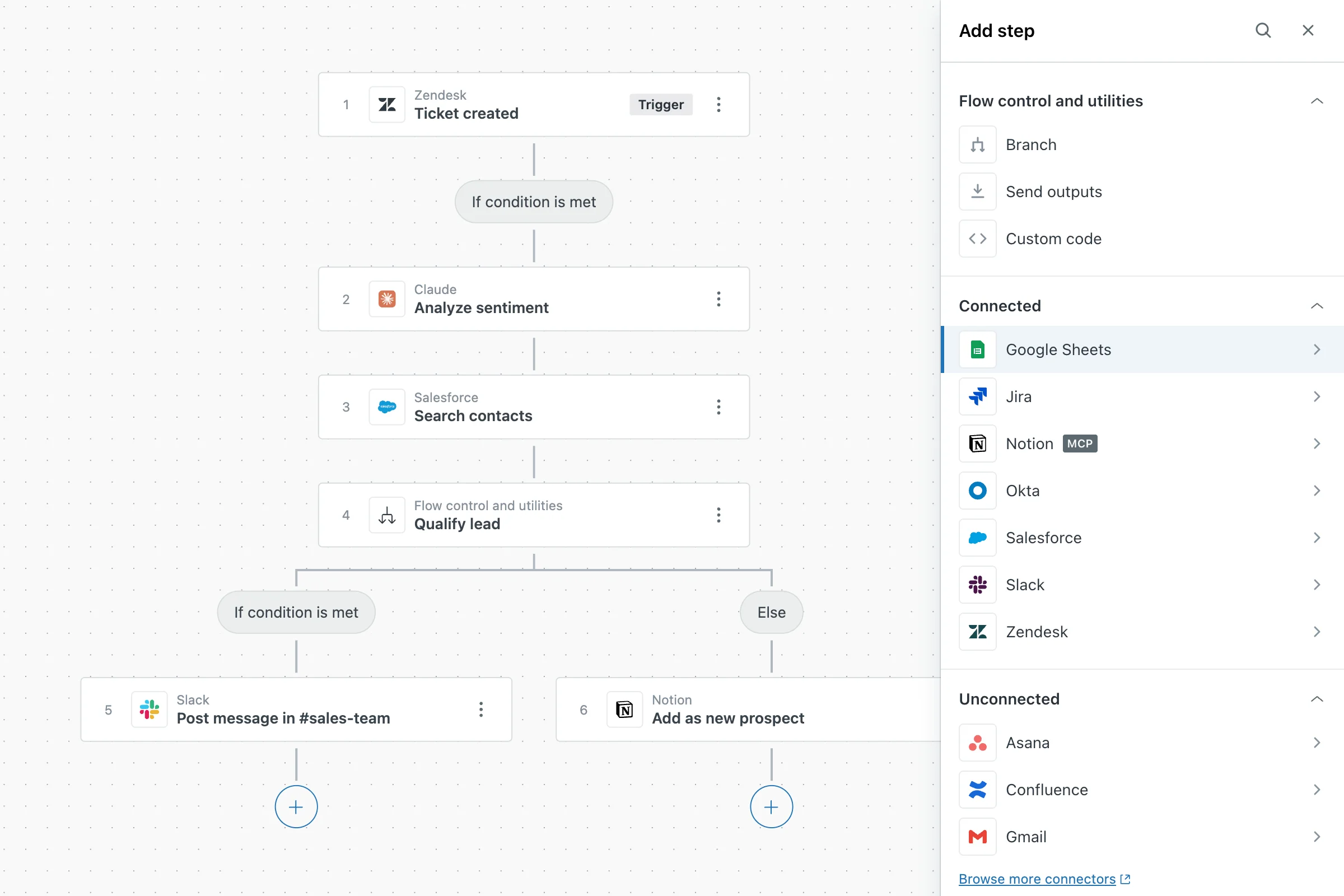The image size is (1344, 896).
Task: Click the Okta icon
Action: [978, 491]
